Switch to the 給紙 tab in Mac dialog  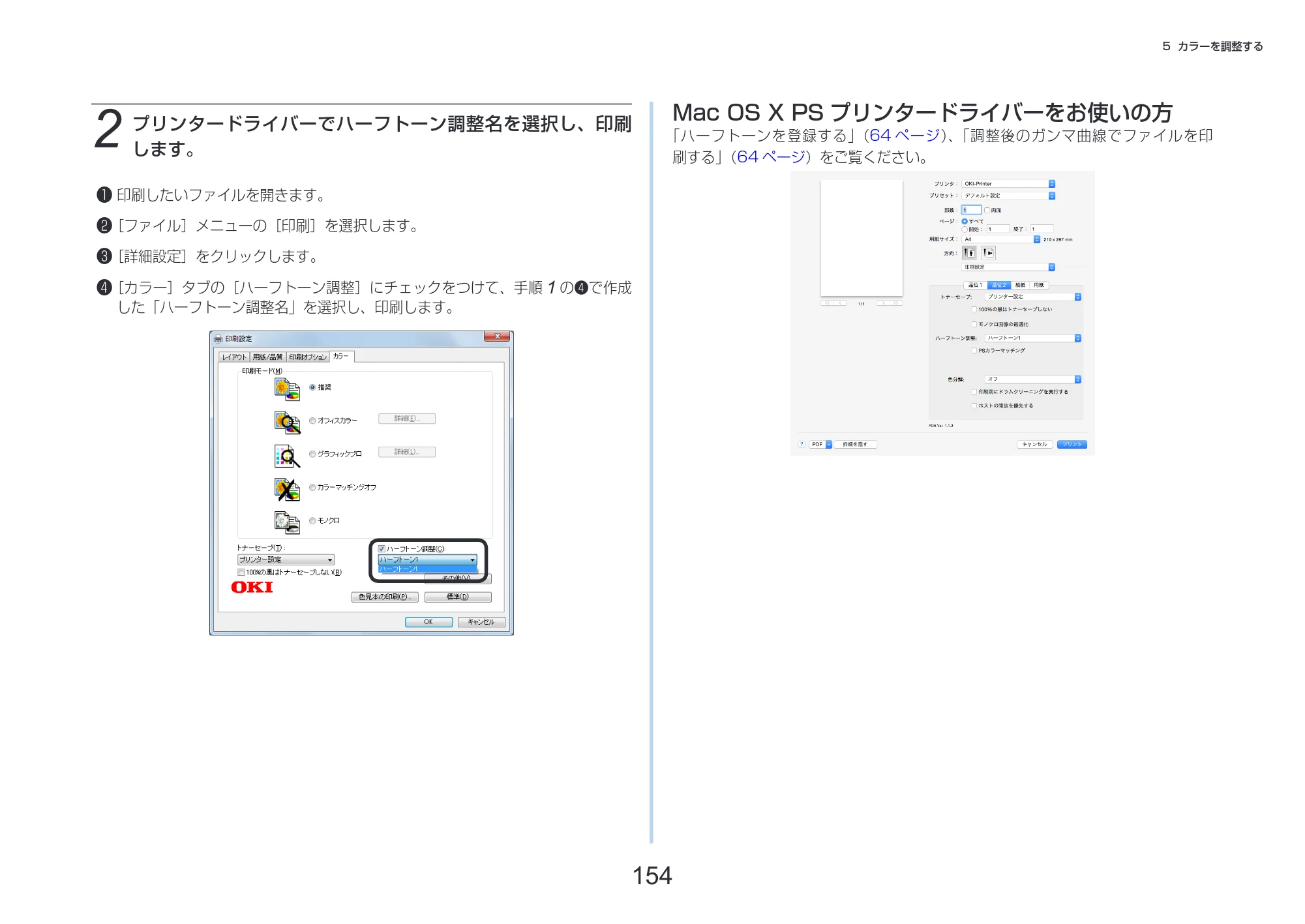[x=1020, y=285]
